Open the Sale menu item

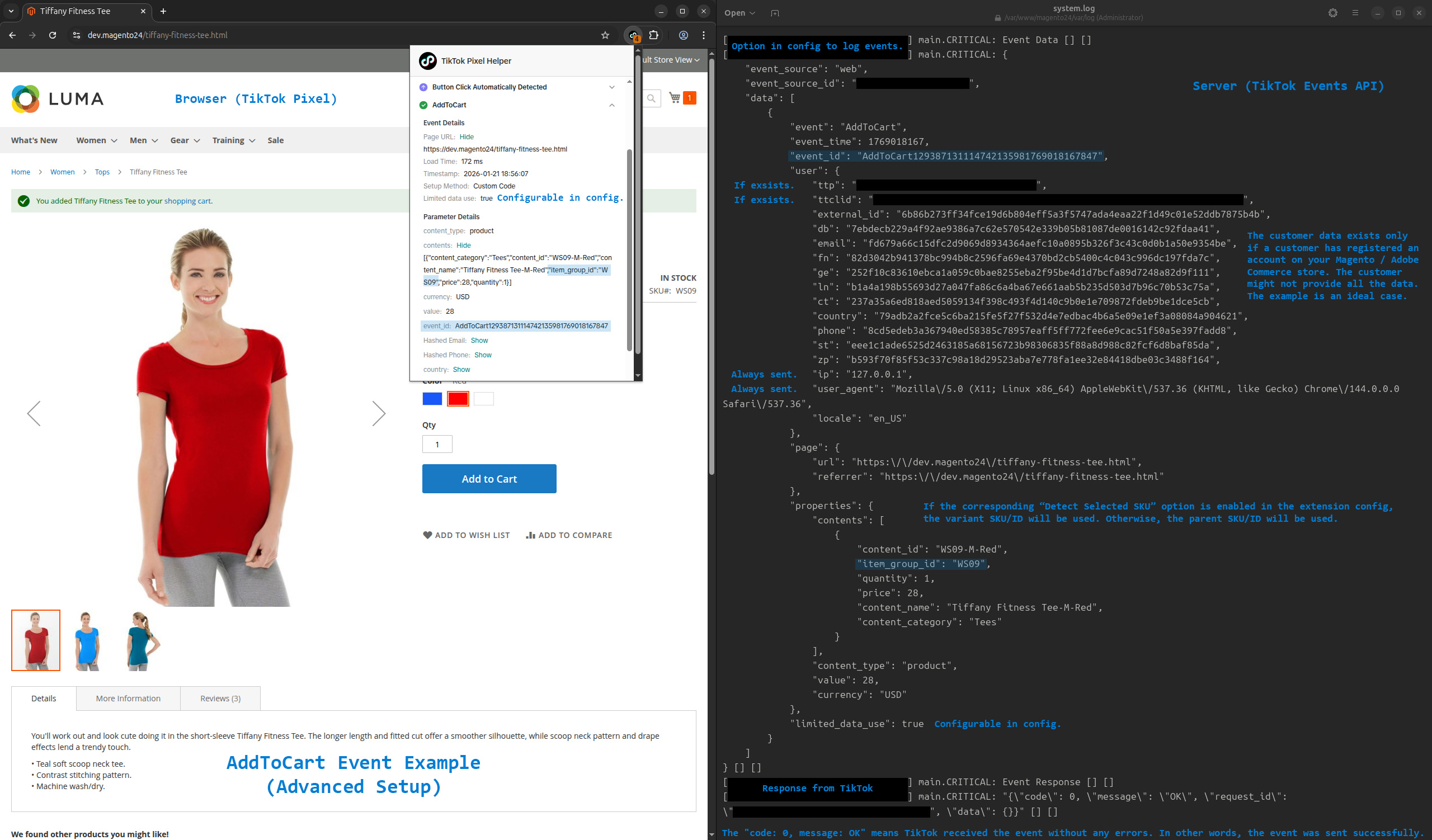(x=276, y=140)
